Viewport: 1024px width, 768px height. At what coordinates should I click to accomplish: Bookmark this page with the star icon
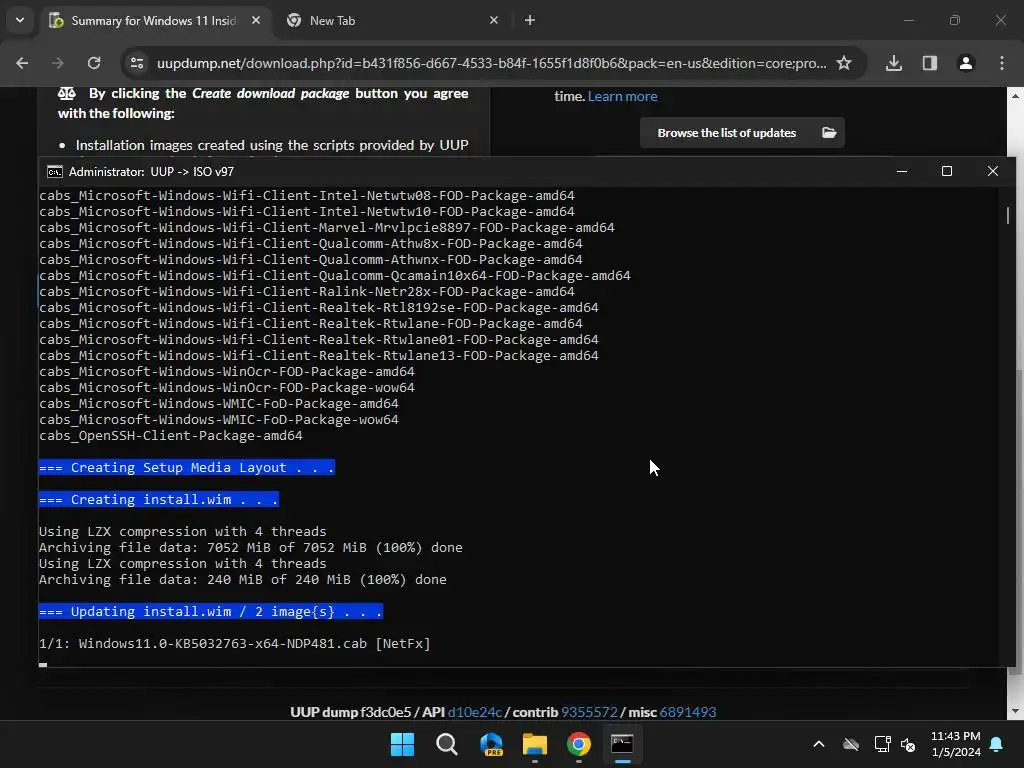click(x=844, y=63)
